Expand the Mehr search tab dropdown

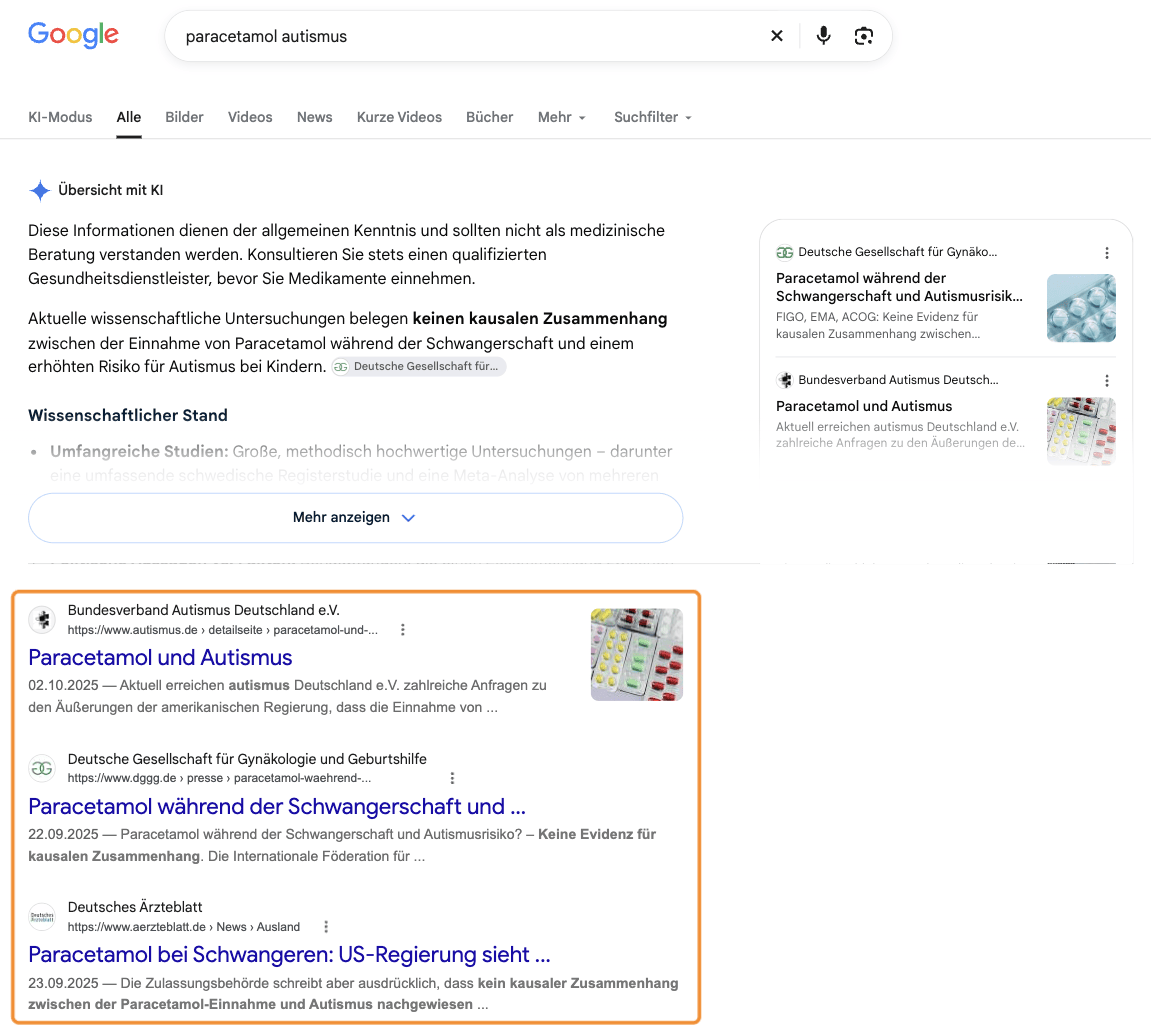coord(562,117)
